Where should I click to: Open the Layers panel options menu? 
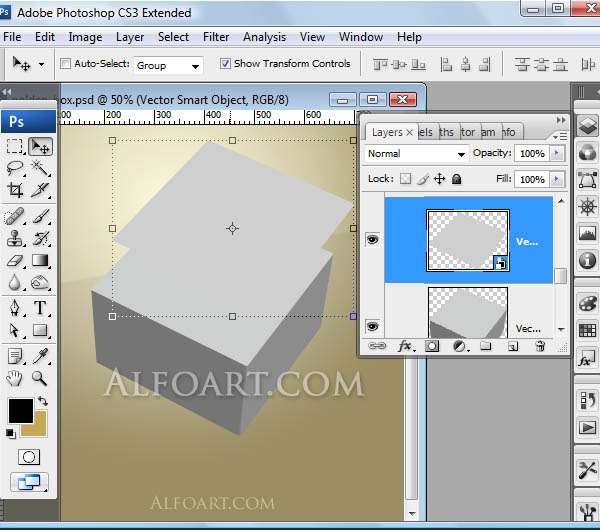click(560, 136)
